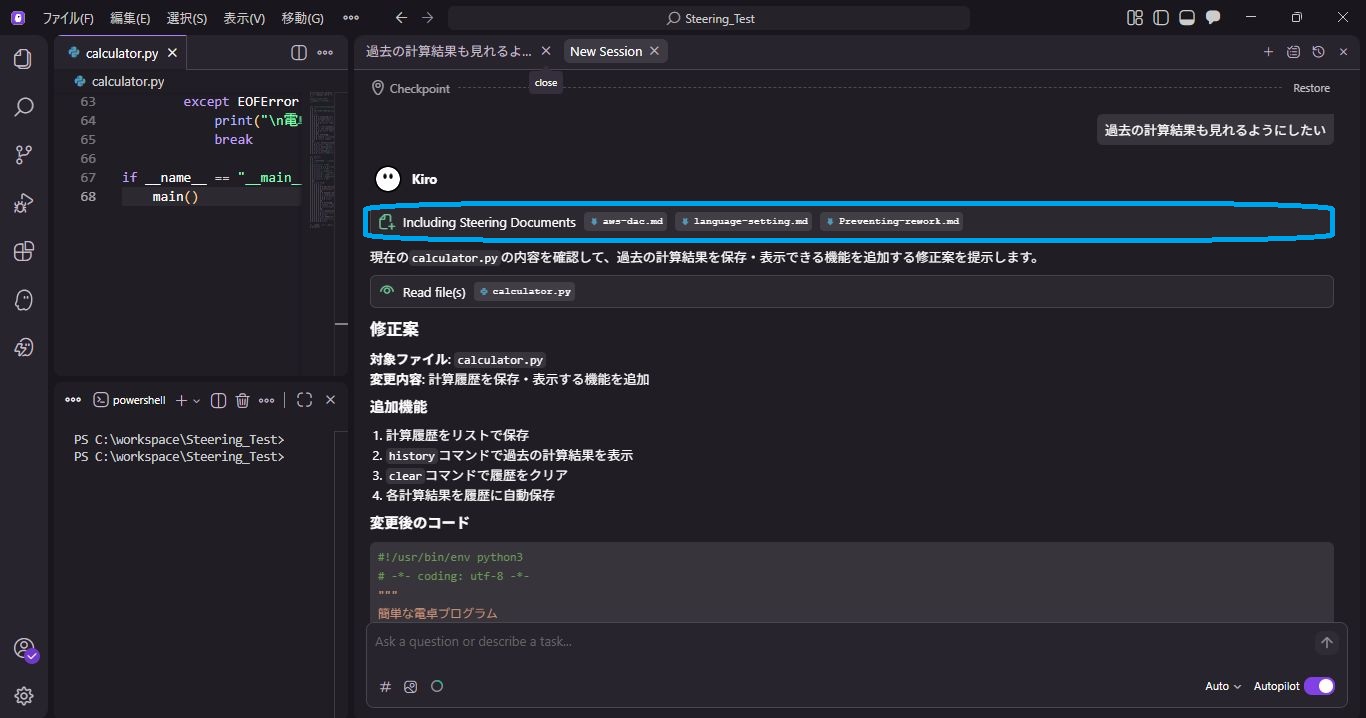Image resolution: width=1366 pixels, height=718 pixels.
Task: Open the task list icon in chat panel
Action: 1293,51
